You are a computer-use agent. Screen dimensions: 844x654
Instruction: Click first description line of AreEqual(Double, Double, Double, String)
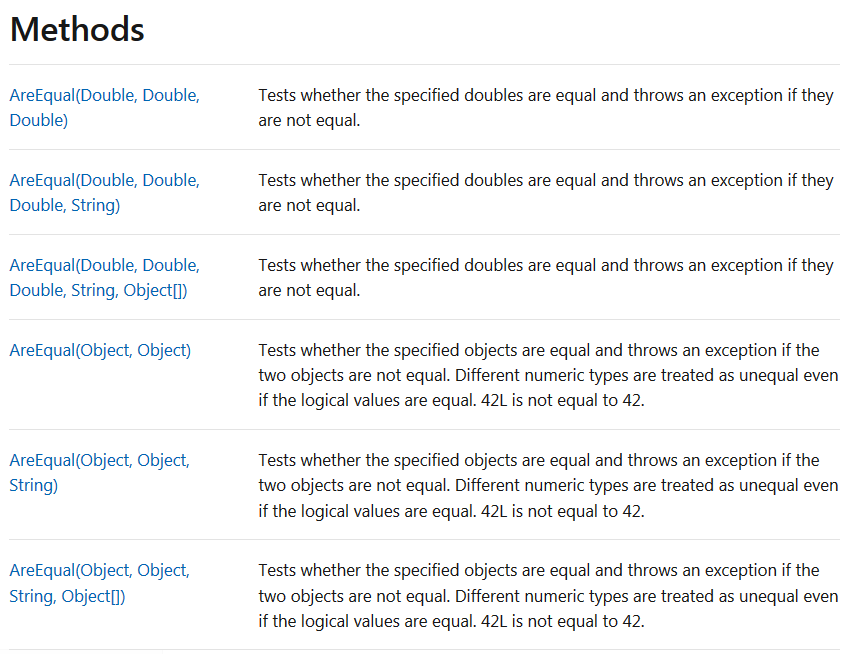tap(546, 180)
